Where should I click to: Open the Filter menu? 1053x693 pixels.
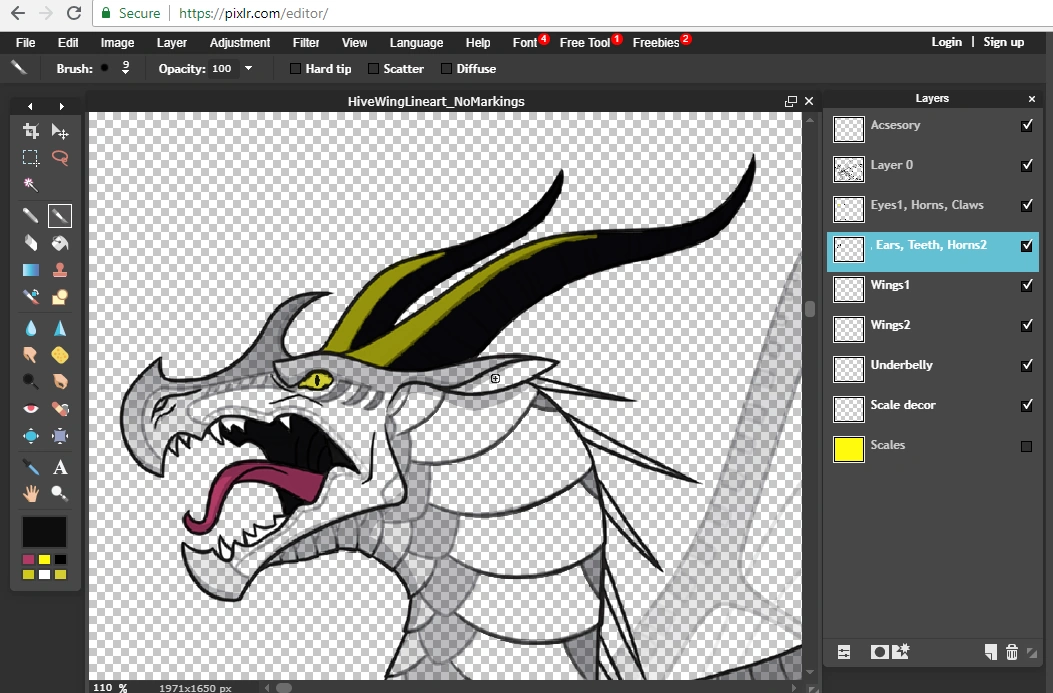pyautogui.click(x=306, y=43)
